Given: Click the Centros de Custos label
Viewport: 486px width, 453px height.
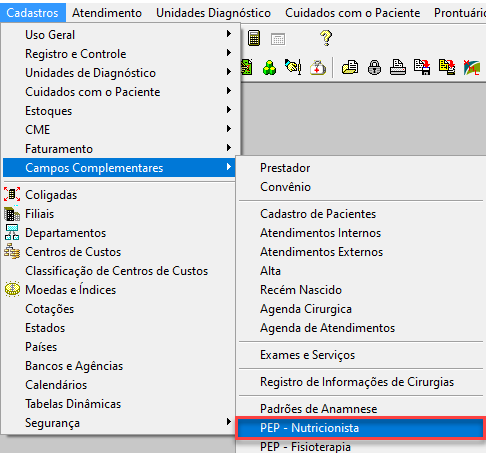Looking at the screenshot, I should coord(73,252).
